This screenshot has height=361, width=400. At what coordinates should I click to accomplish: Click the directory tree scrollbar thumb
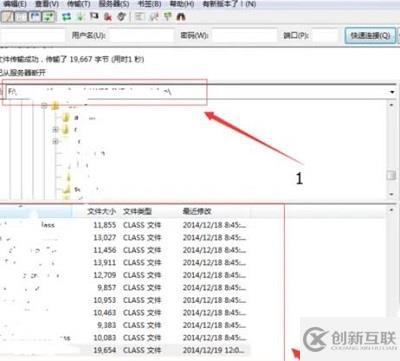point(391,175)
